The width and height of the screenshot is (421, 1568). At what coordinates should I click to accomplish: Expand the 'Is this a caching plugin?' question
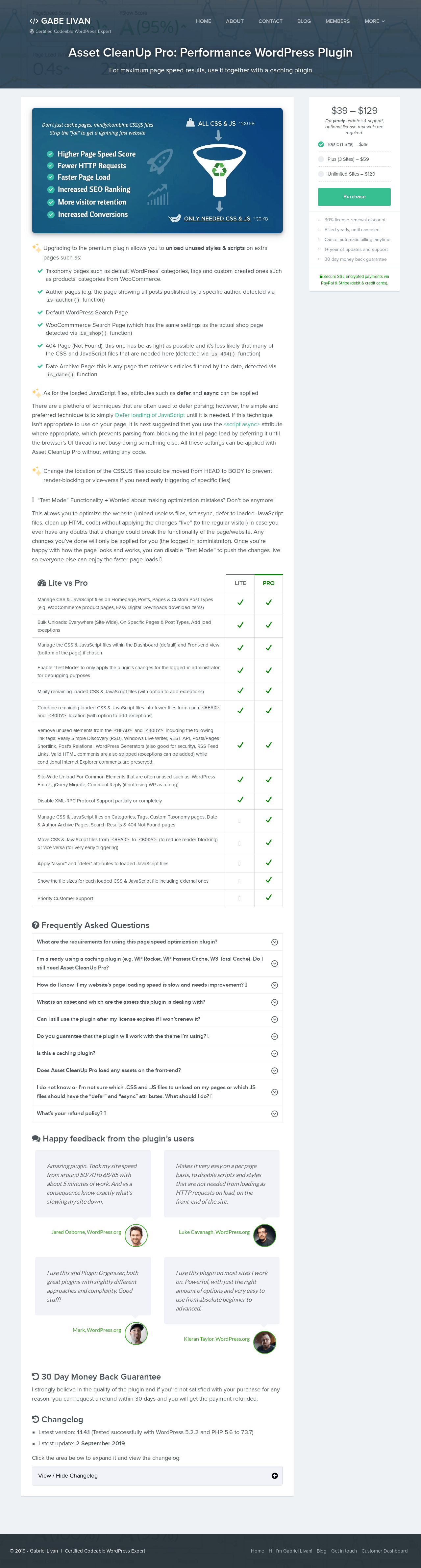(157, 1053)
